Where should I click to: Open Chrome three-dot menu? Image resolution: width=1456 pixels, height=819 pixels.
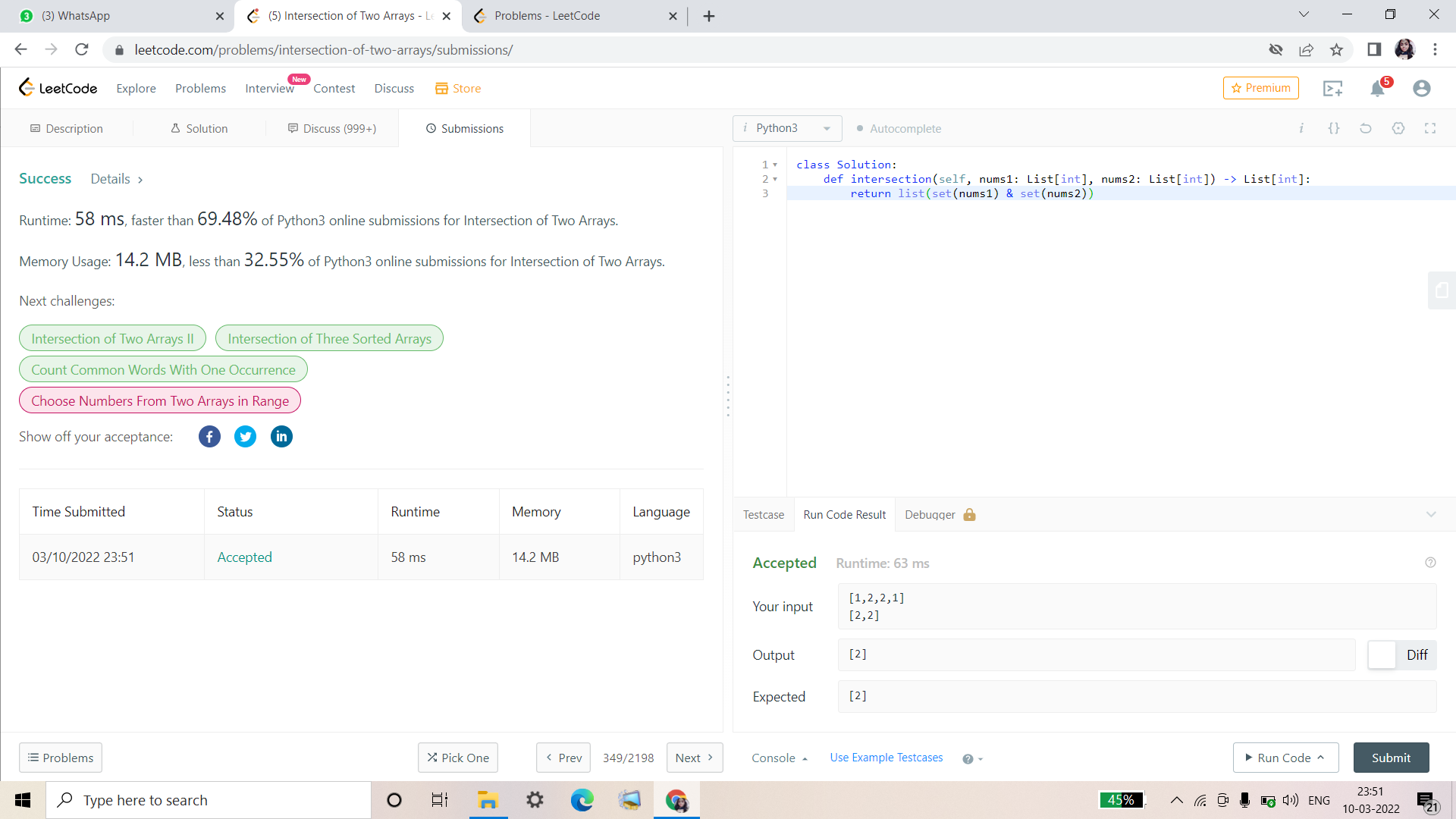point(1435,50)
